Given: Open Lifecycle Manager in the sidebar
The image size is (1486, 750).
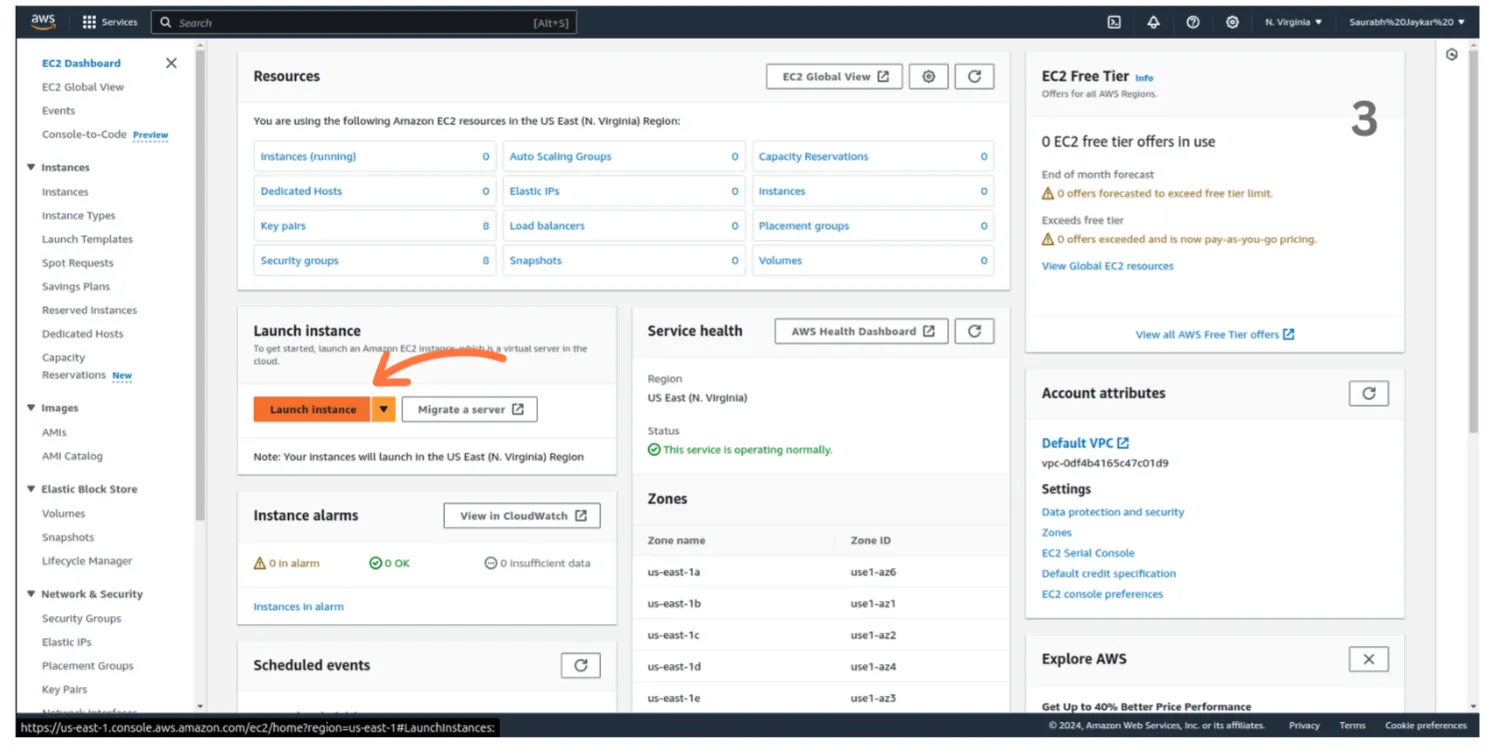Looking at the screenshot, I should pyautogui.click(x=87, y=561).
